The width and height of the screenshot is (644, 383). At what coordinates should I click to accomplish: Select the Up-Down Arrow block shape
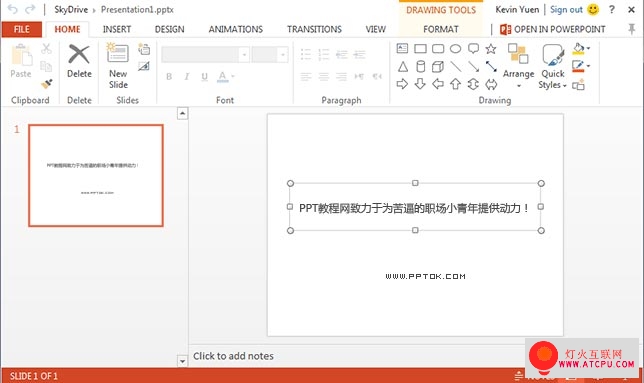tap(473, 84)
